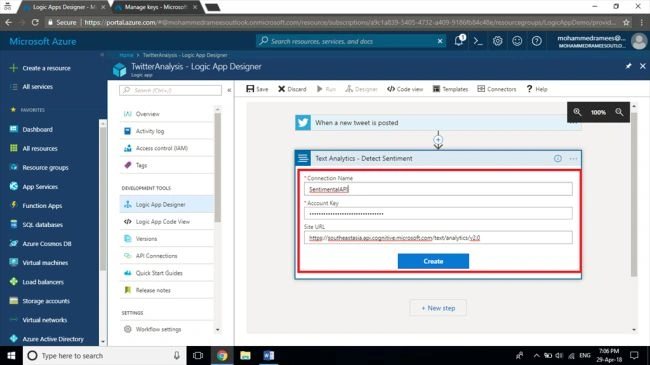
Task: Open Word from the taskbar
Action: pos(269,355)
